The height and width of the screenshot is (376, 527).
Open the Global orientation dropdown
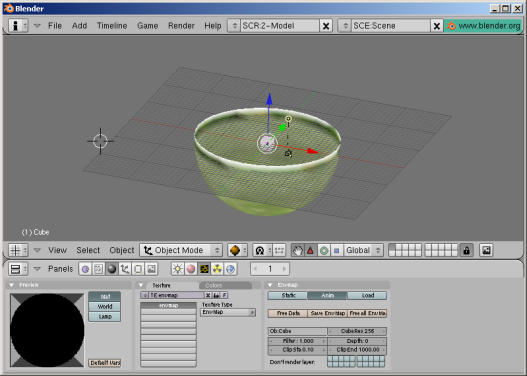click(363, 250)
